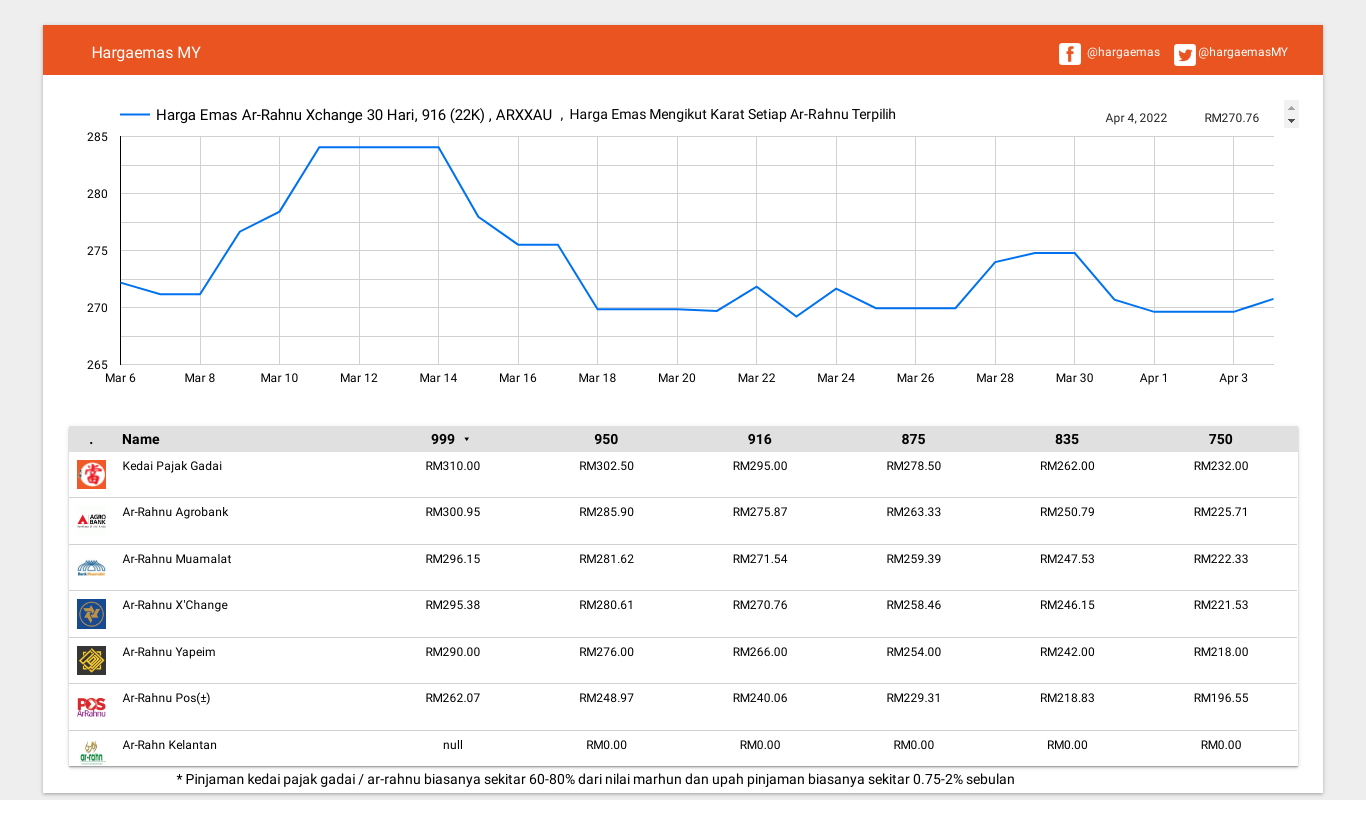Click the blue line legend swatch

click(134, 115)
